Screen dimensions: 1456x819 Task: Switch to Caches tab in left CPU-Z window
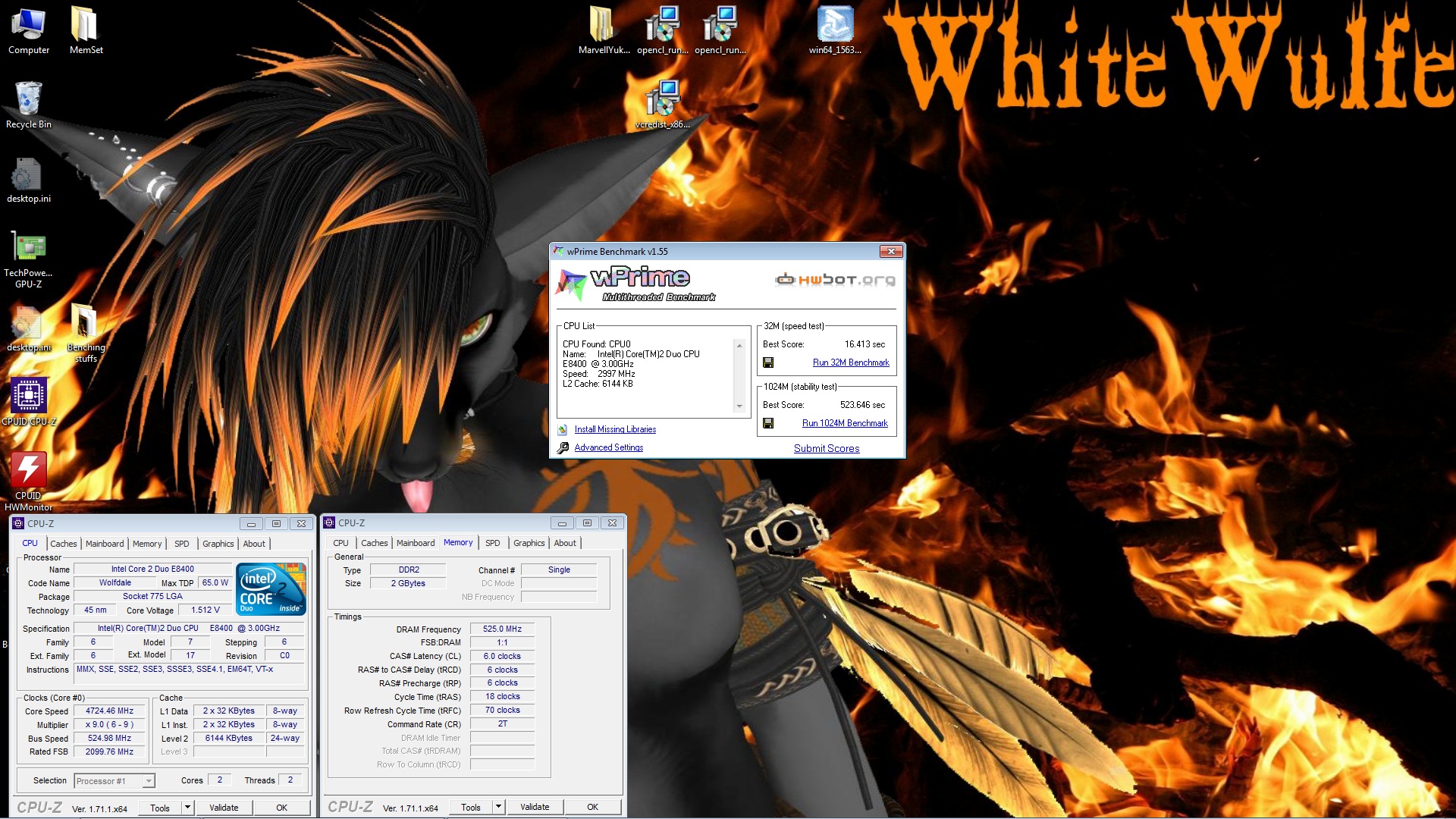[64, 544]
